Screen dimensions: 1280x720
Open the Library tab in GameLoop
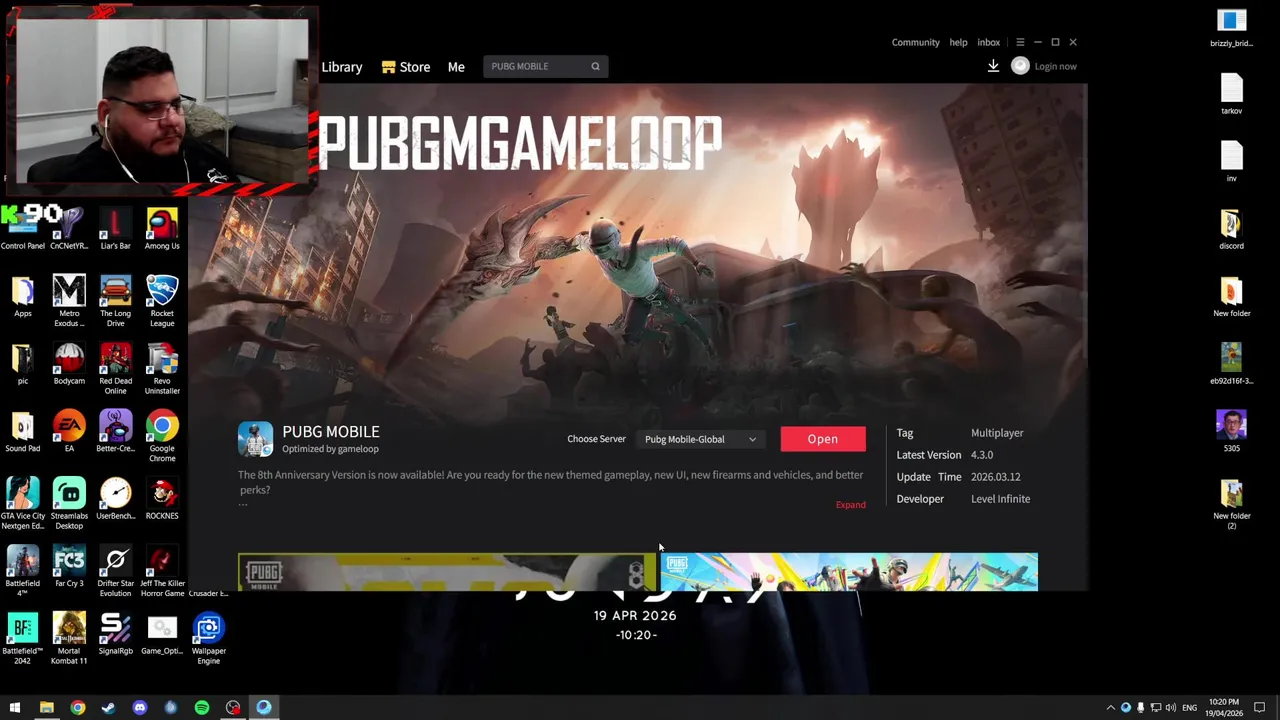tap(342, 67)
